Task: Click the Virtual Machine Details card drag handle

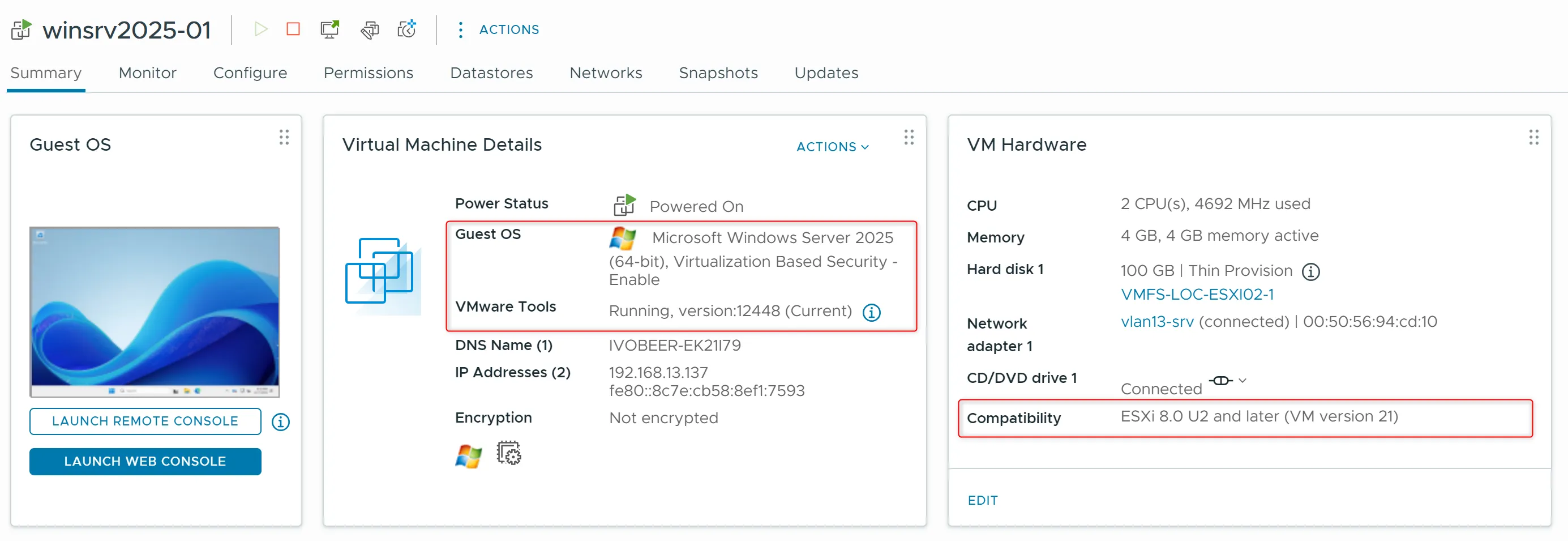Action: pyautogui.click(x=909, y=137)
